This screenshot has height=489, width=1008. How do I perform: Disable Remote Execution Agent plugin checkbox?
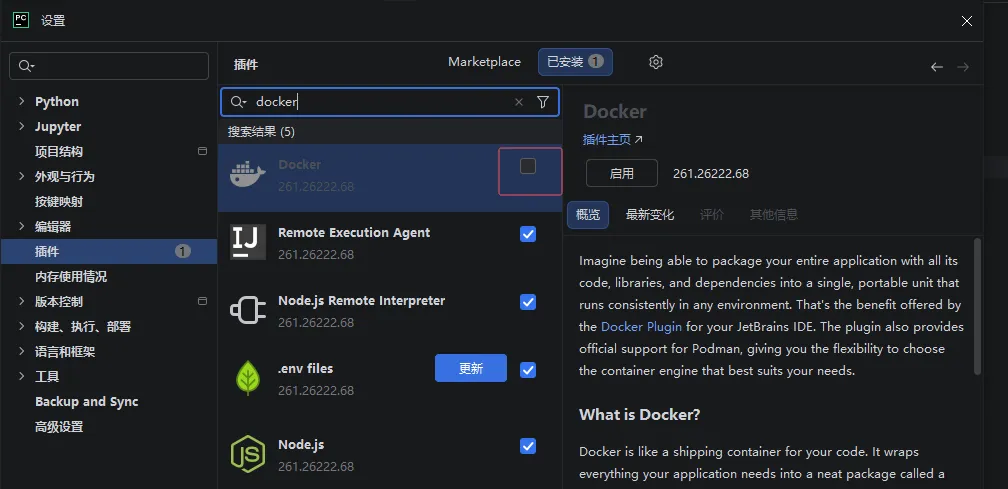point(528,235)
